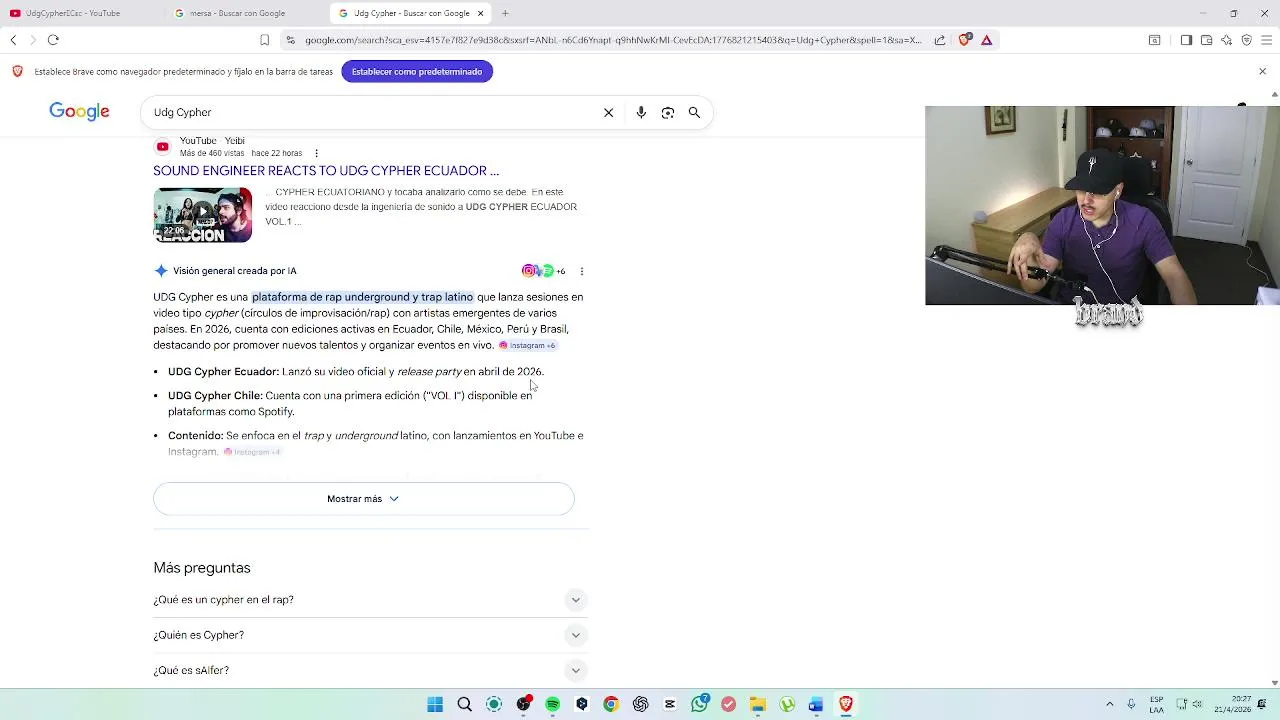This screenshot has width=1280, height=720.
Task: Bookmark this page using the bookmark icon
Action: point(264,40)
